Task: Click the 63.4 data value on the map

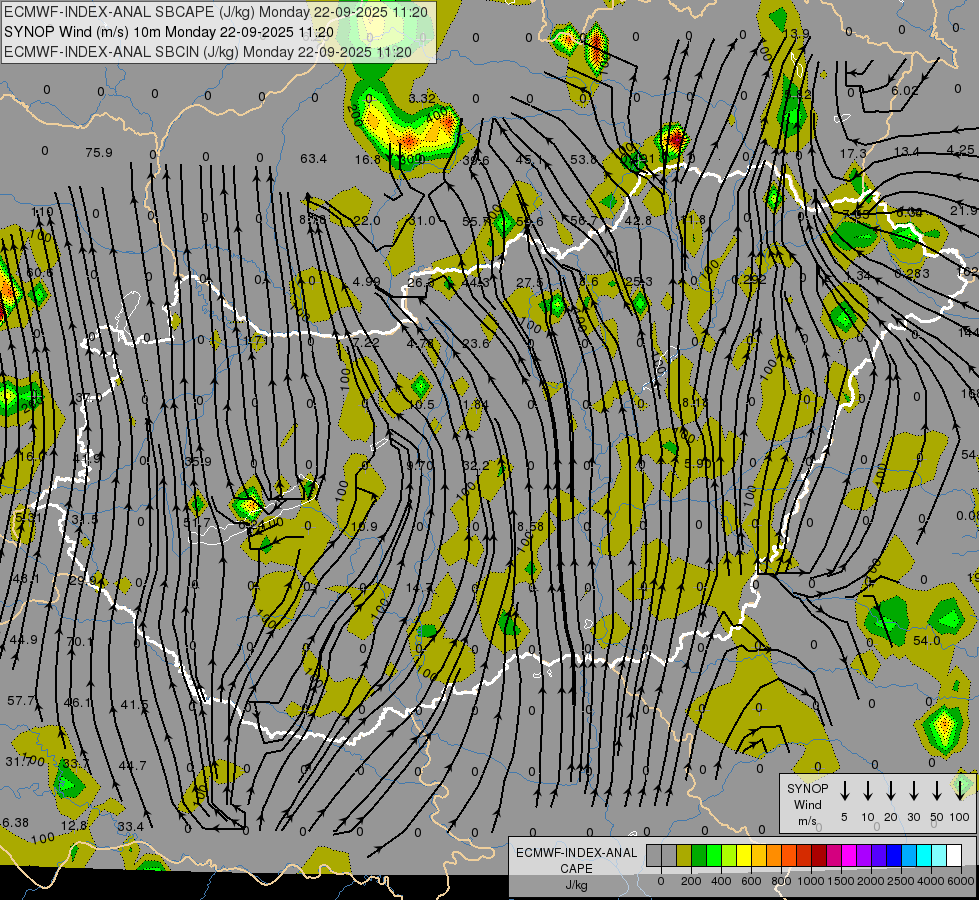Action: click(313, 159)
